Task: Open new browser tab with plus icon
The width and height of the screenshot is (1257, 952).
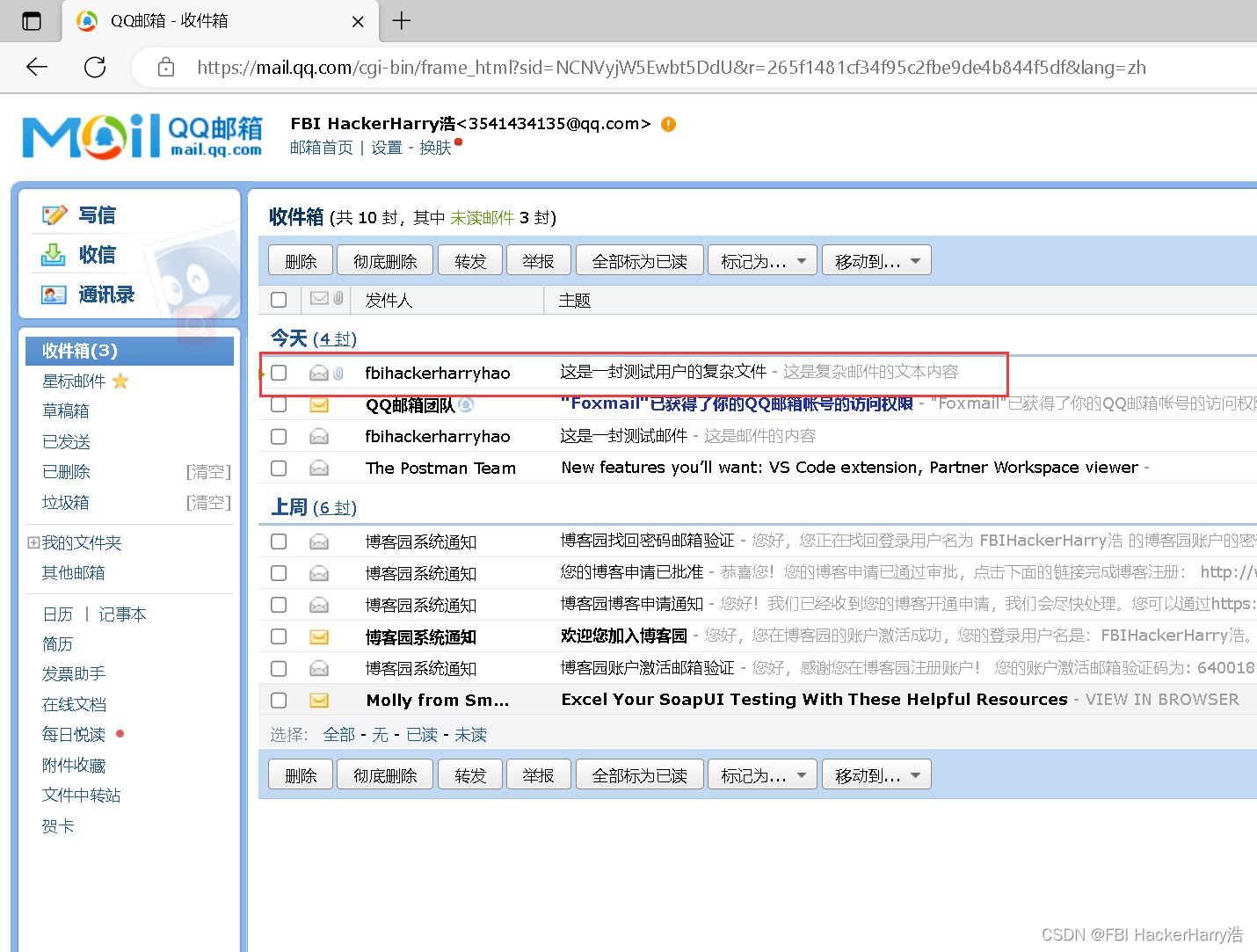Action: point(402,20)
